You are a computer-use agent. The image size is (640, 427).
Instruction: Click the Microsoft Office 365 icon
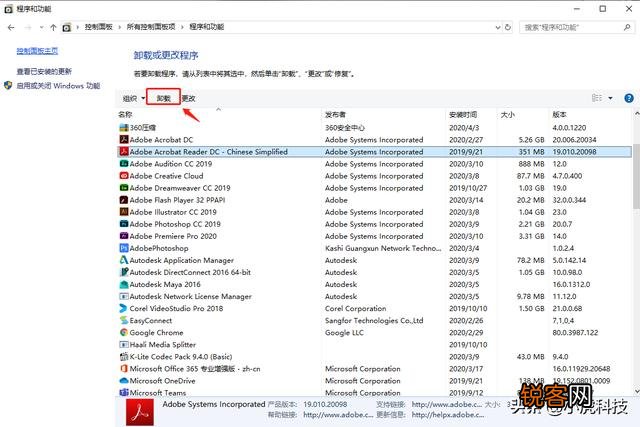click(x=124, y=369)
